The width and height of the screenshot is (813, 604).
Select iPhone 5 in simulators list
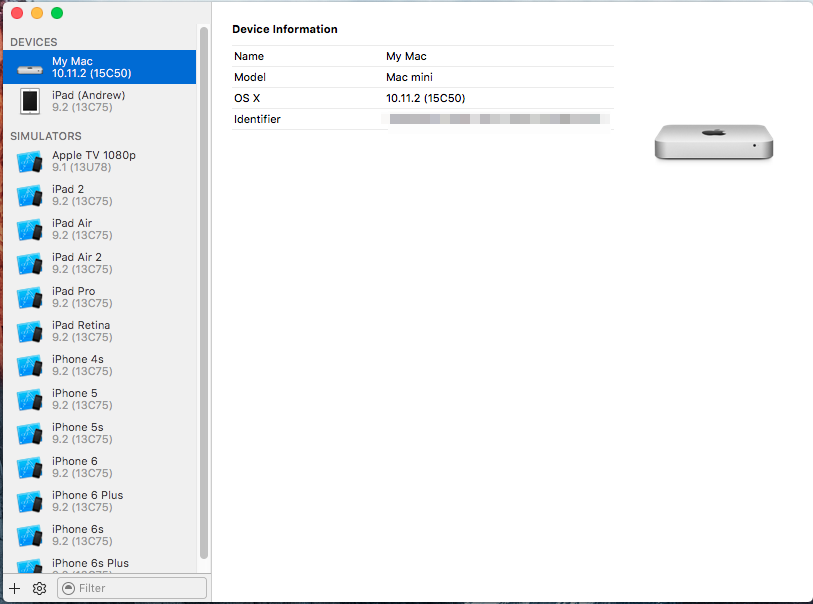(x=100, y=399)
